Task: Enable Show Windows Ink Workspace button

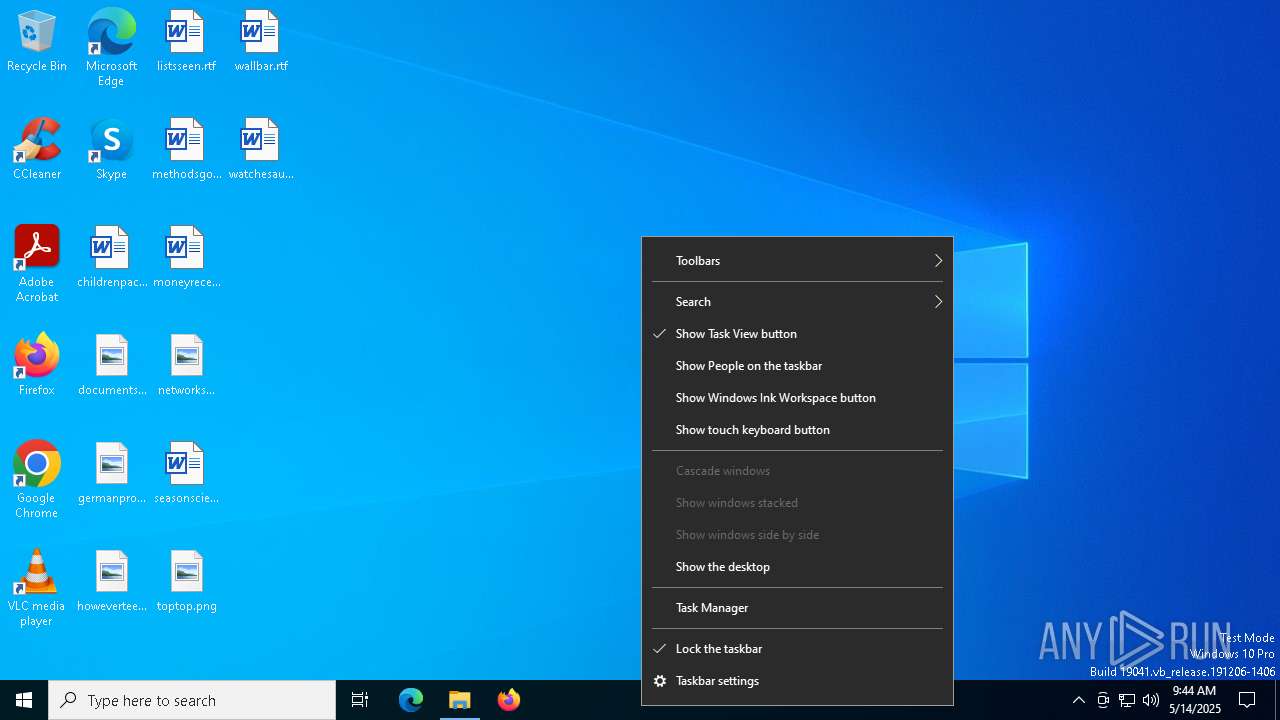Action: [797, 398]
